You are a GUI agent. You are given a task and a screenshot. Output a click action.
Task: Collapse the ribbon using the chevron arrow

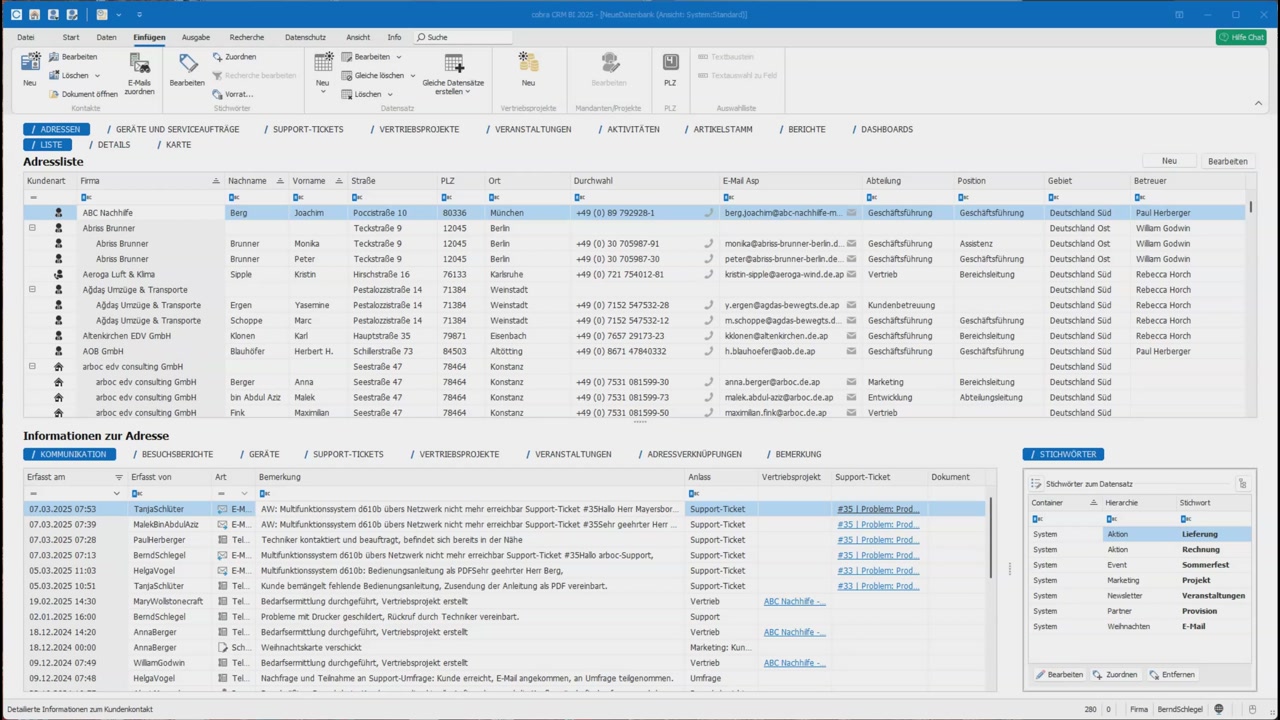coord(1258,103)
